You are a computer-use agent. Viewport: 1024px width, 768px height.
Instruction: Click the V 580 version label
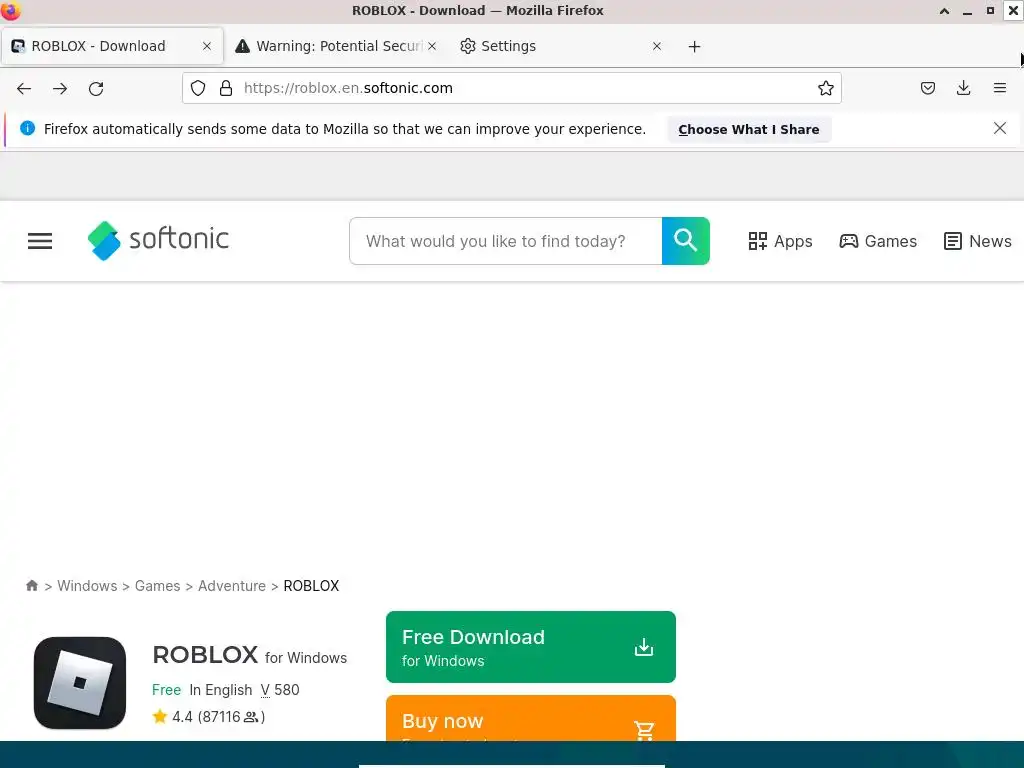[280, 690]
